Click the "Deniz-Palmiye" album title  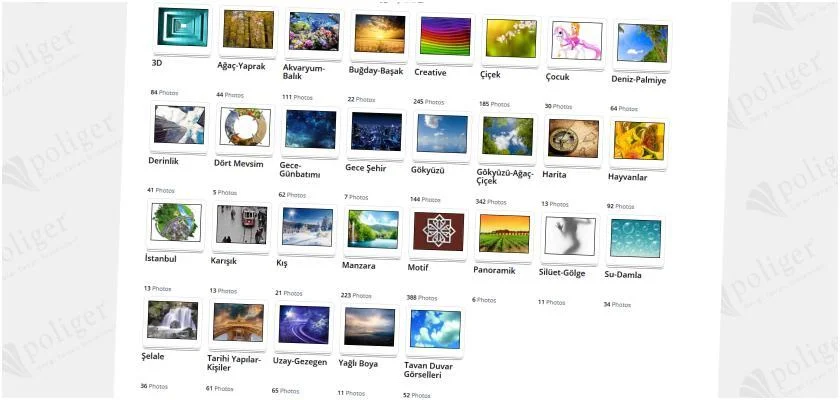(639, 80)
